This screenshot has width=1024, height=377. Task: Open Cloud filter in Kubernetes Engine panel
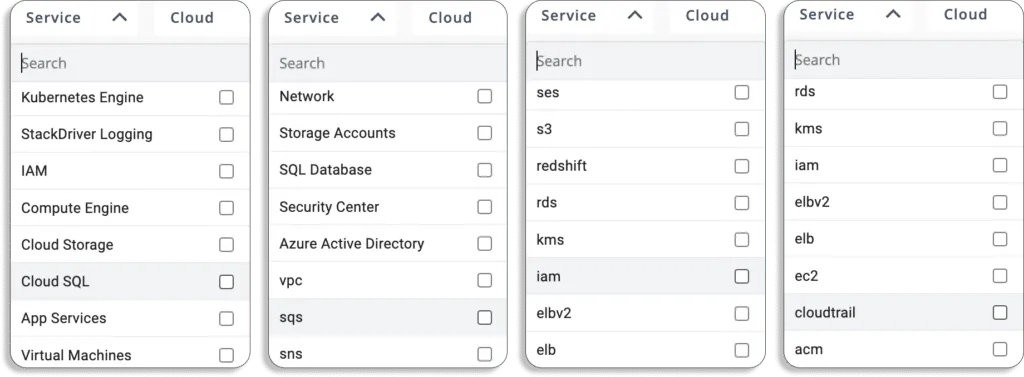pyautogui.click(x=192, y=18)
